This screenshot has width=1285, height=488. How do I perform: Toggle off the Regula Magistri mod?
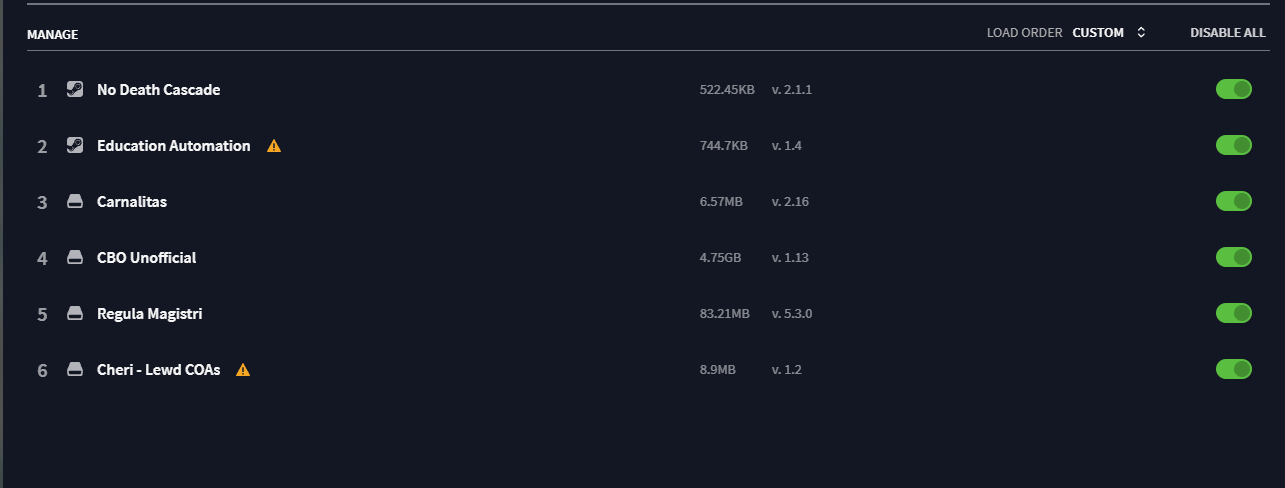[x=1234, y=314]
